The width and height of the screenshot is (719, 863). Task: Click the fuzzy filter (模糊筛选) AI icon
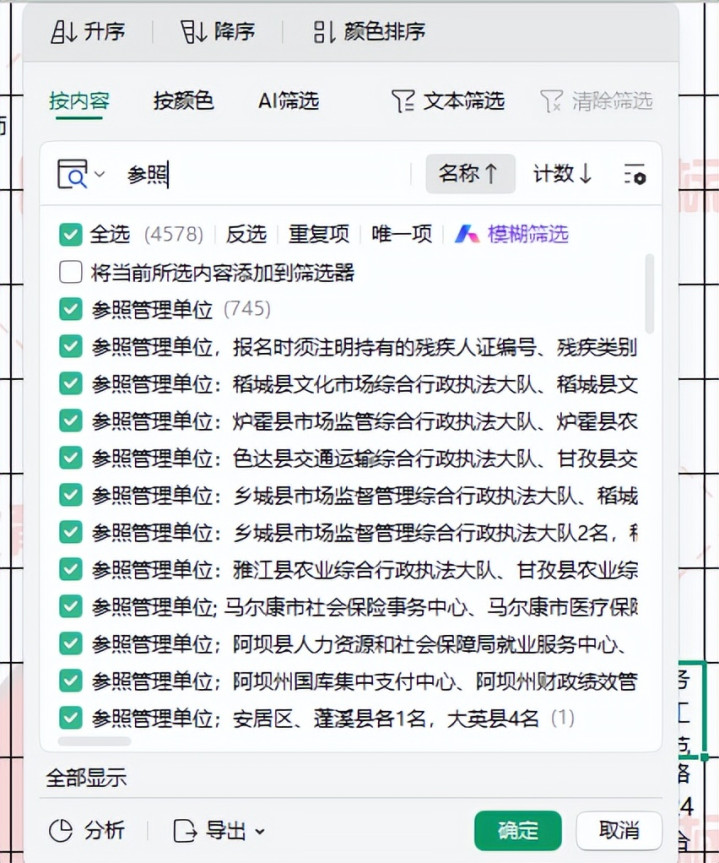[x=467, y=234]
